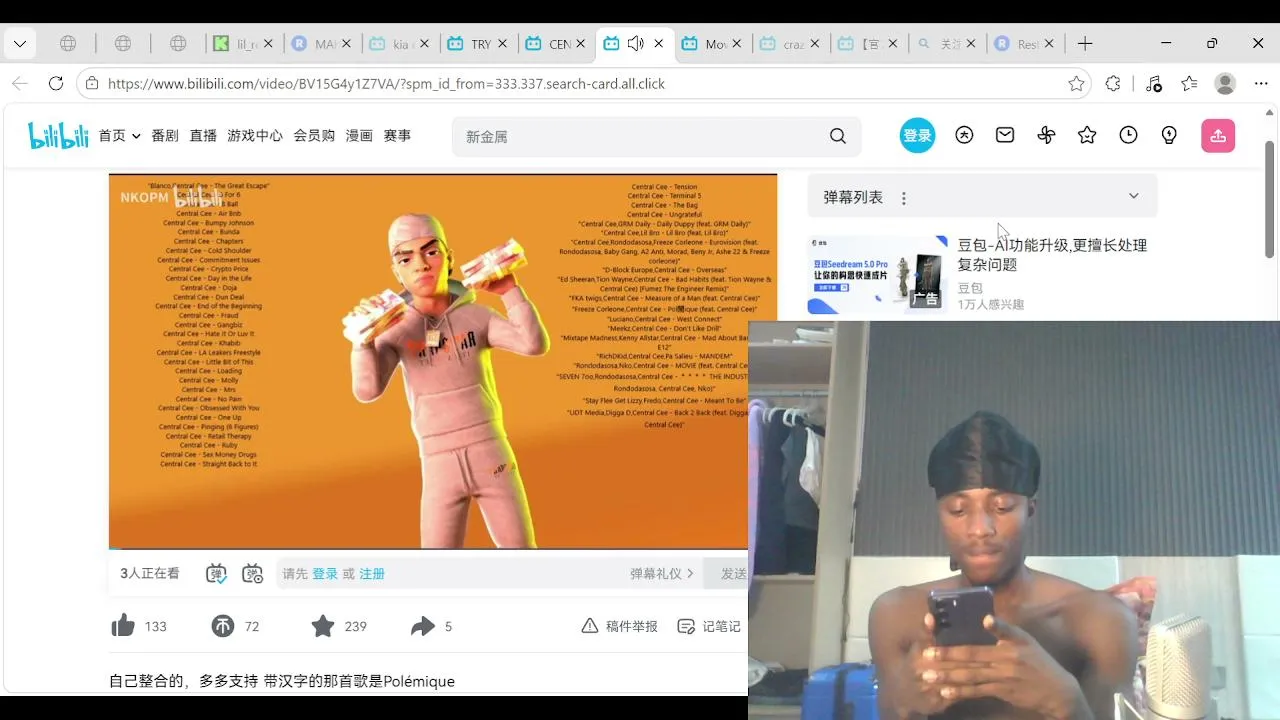Viewport: 1280px width, 720px height.
Task: Switch to the Mov browser tab
Action: point(711,44)
